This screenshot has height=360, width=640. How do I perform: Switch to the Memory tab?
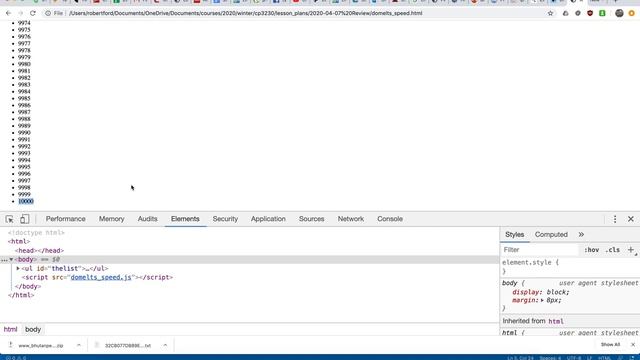(x=111, y=219)
